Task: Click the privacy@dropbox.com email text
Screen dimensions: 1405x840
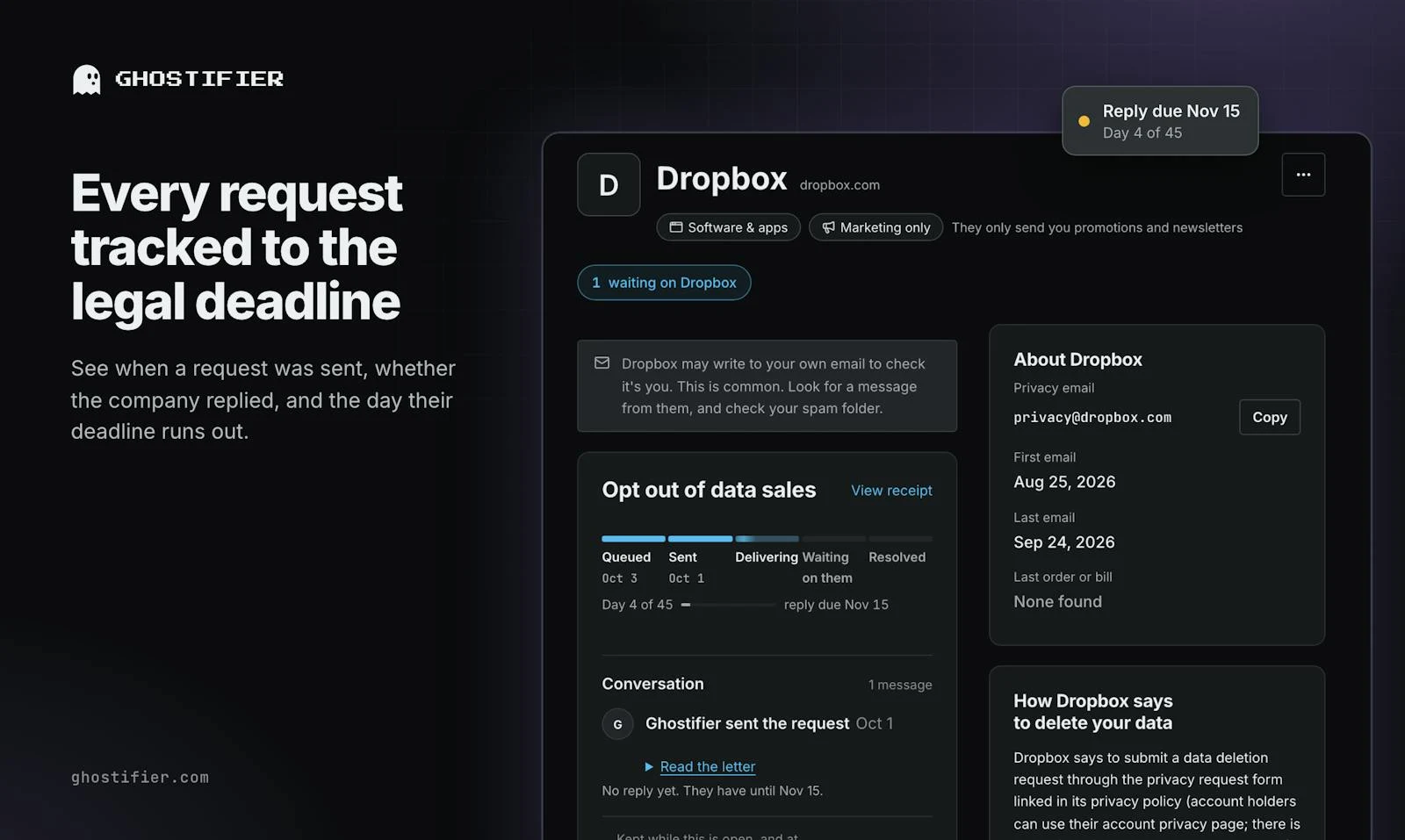Action: point(1092,418)
